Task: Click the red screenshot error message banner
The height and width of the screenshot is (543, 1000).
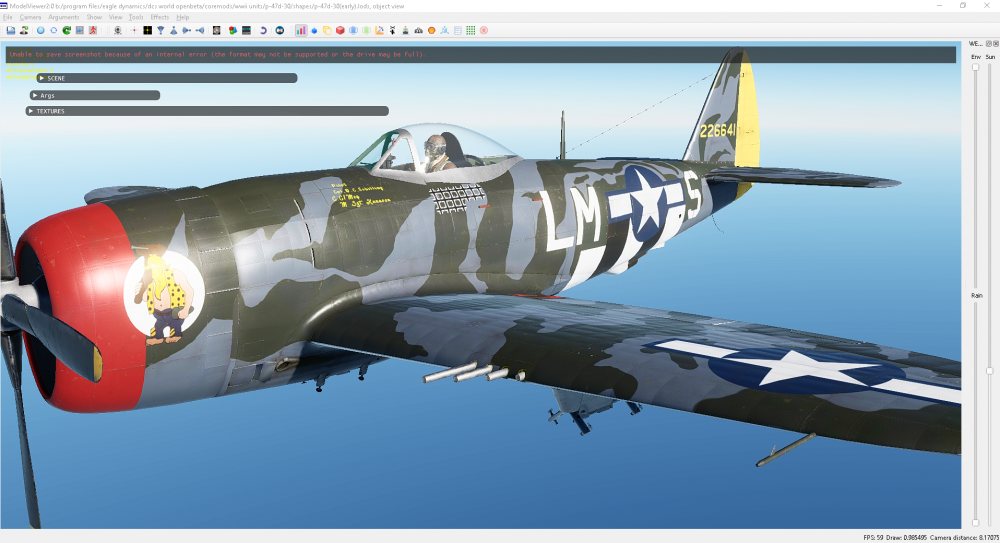Action: [x=215, y=54]
